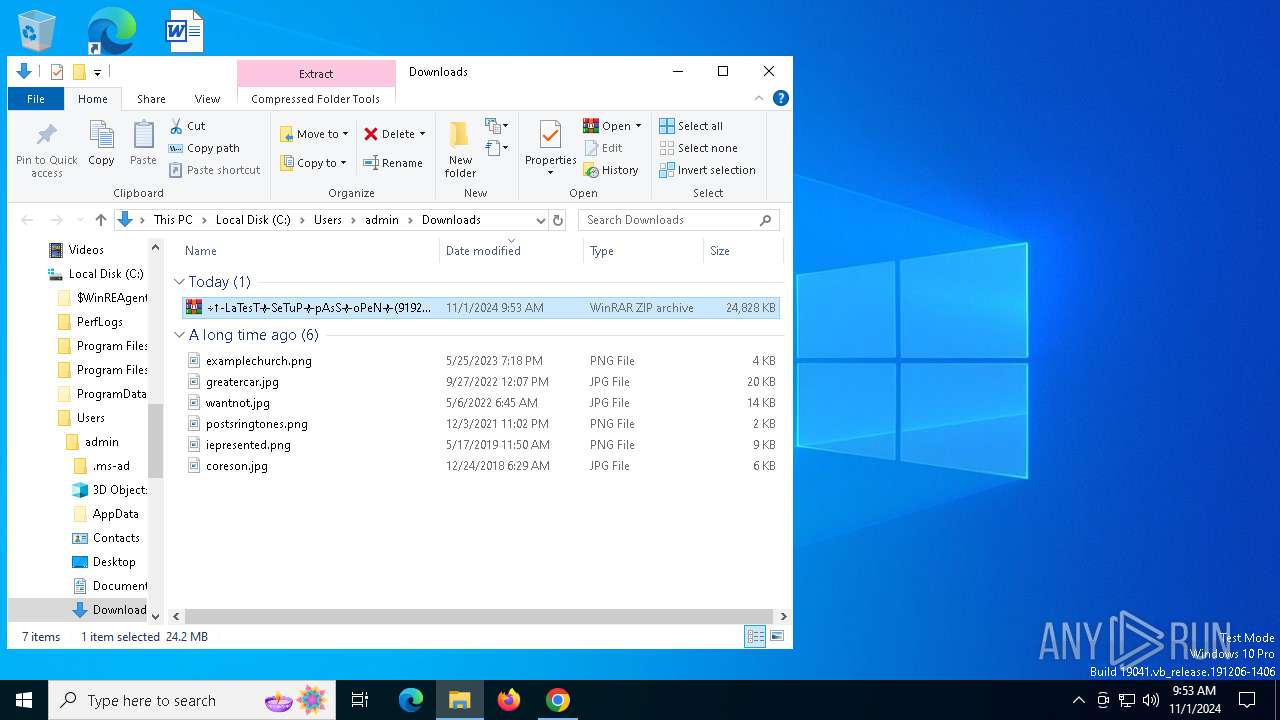Click the Search Downloads input field
1280x720 pixels.
point(670,220)
